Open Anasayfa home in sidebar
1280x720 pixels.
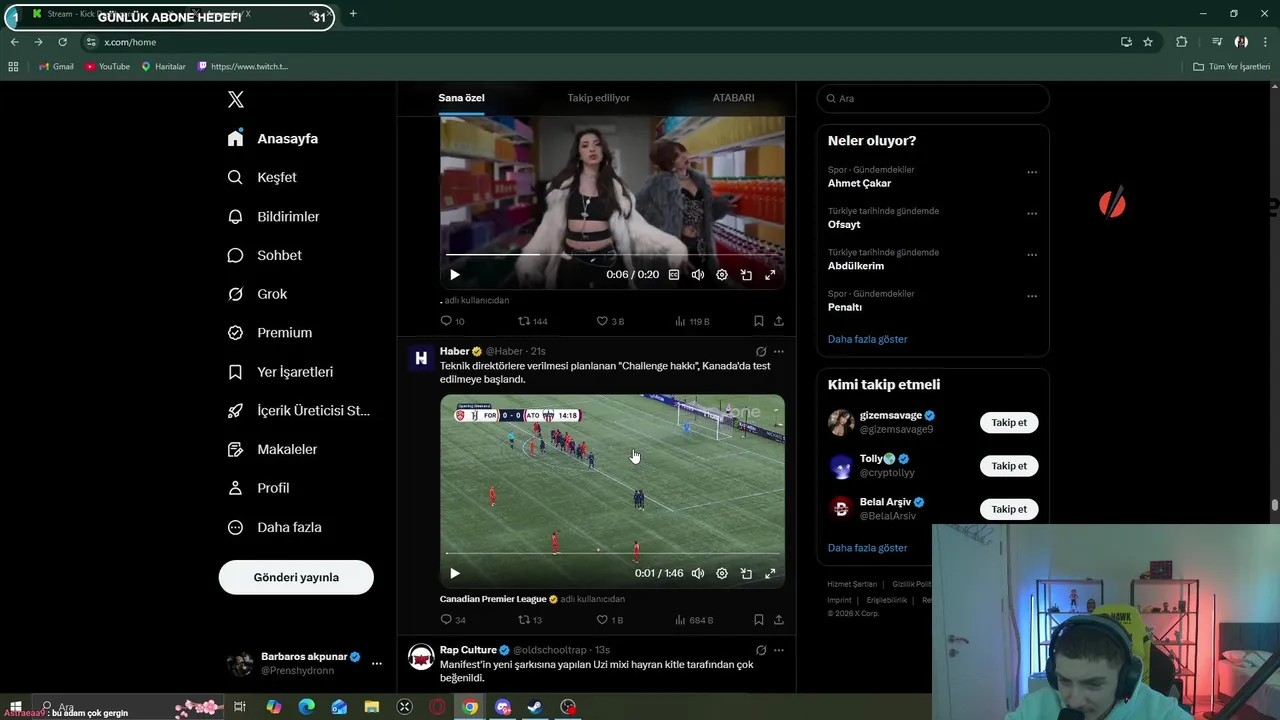click(x=273, y=139)
